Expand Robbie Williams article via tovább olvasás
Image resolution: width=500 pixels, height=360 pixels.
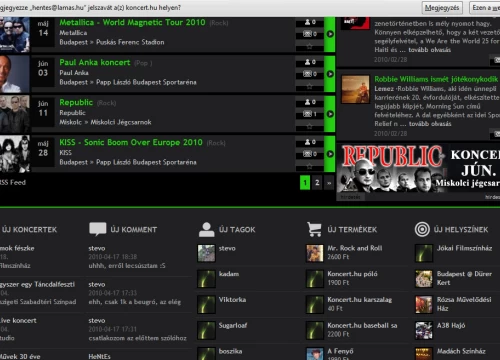click(430, 124)
